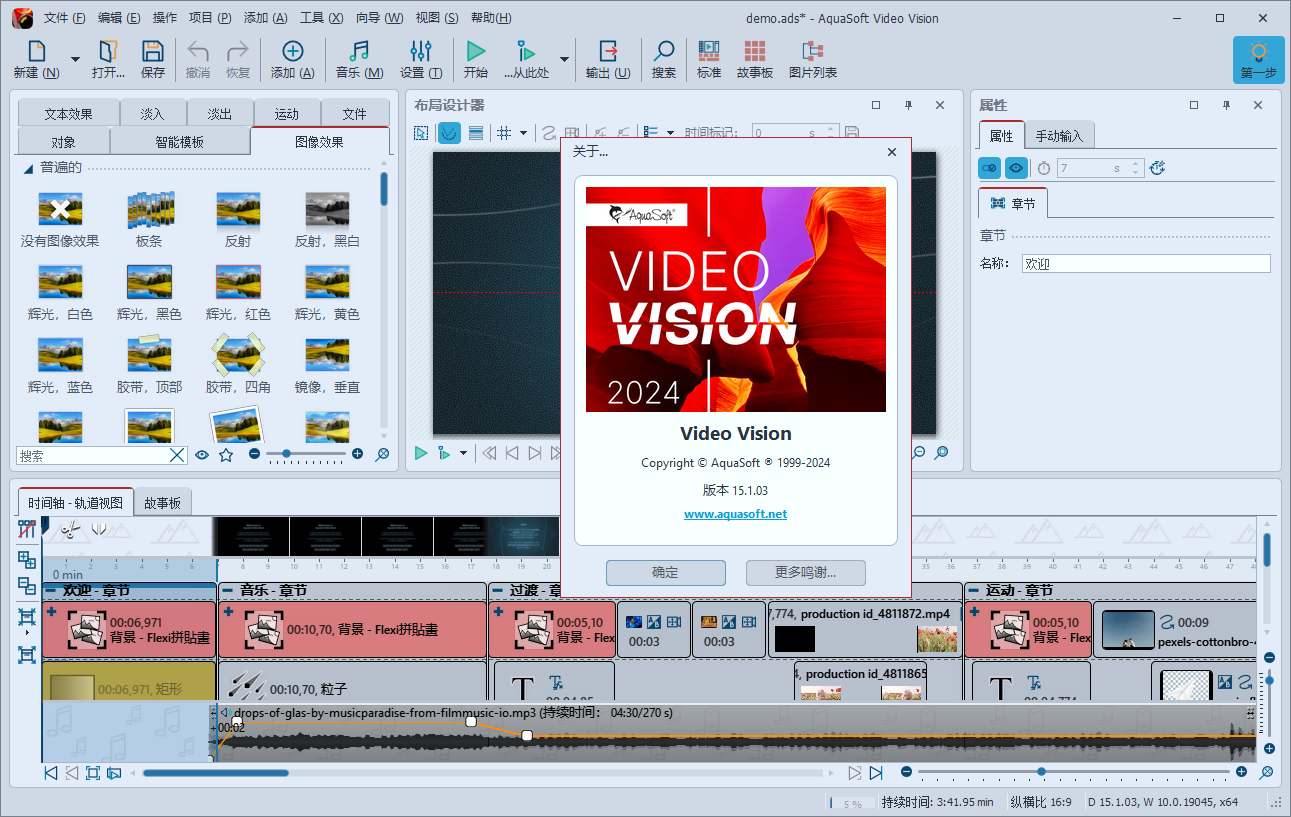This screenshot has width=1291, height=817.
Task: Select the 辉光，红色 image effect
Action: (x=238, y=282)
